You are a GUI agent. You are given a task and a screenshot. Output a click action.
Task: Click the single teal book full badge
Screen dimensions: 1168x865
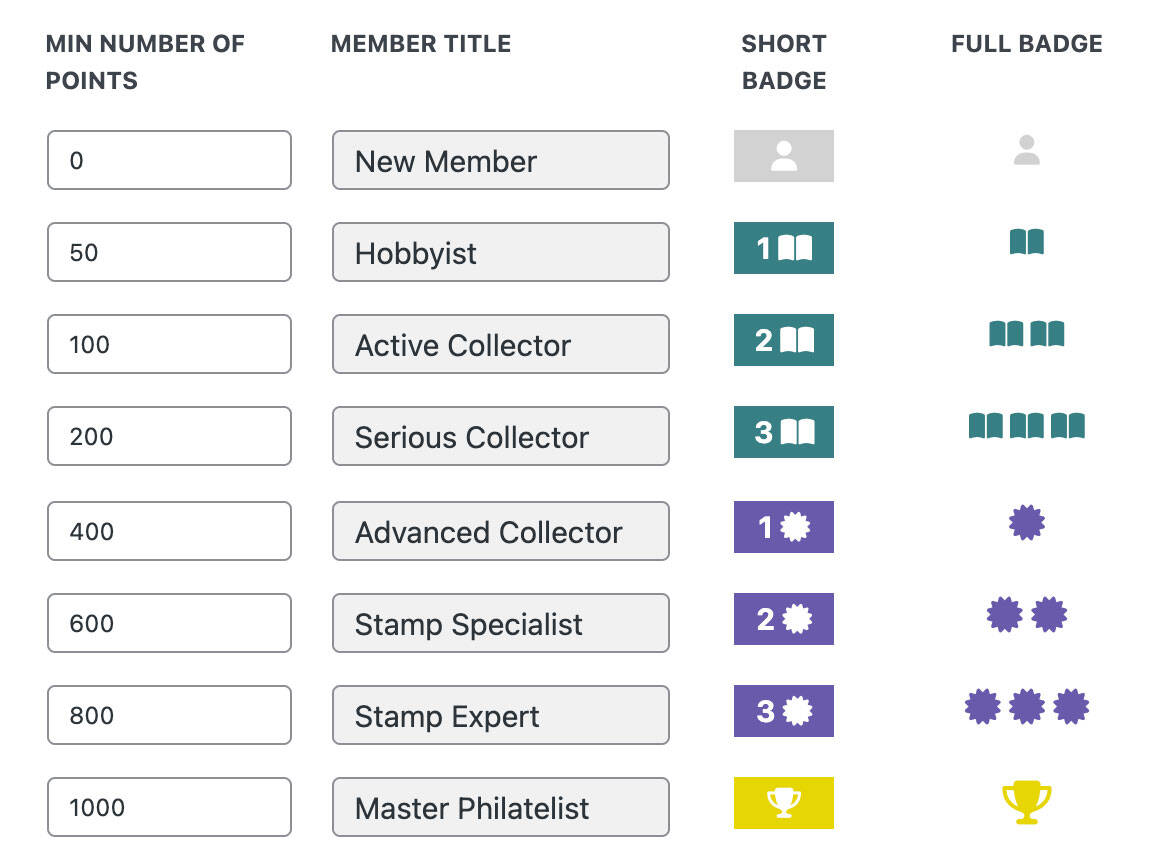pyautogui.click(x=1026, y=242)
